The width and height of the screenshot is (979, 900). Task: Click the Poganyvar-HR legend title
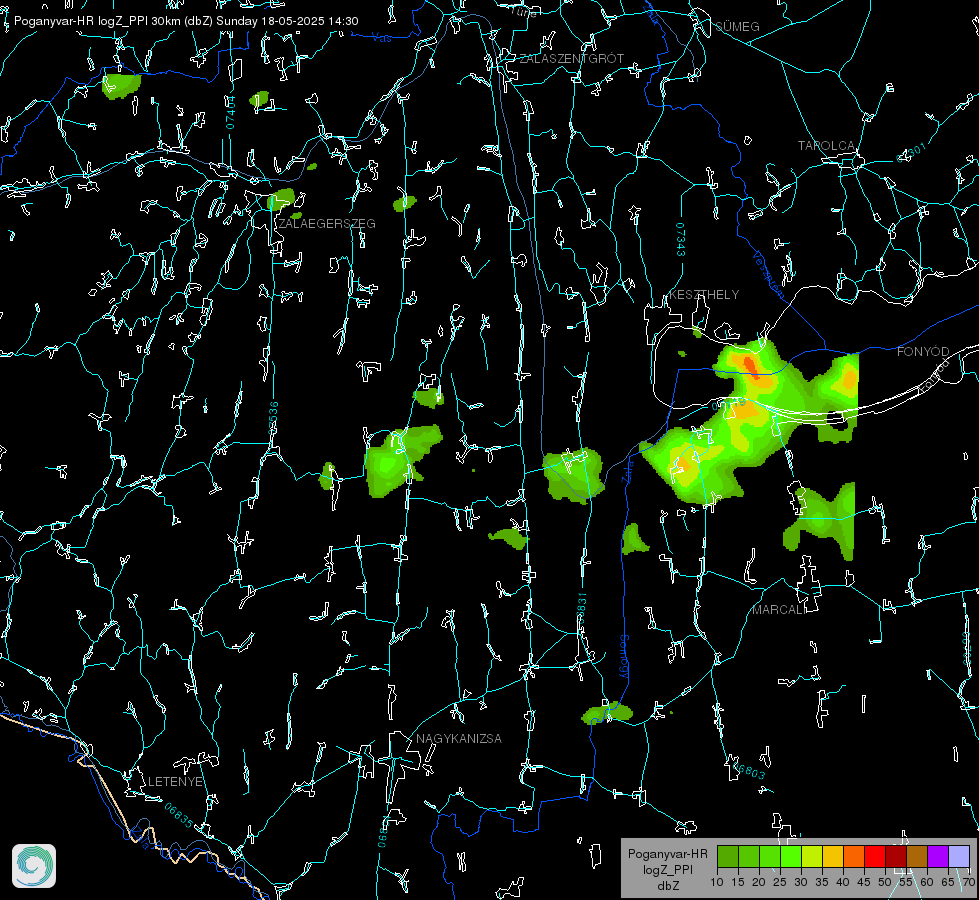coord(667,853)
